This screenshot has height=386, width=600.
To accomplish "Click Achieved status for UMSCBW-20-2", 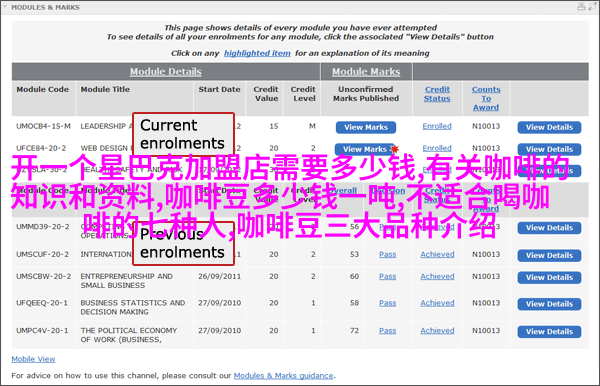I will point(437,276).
